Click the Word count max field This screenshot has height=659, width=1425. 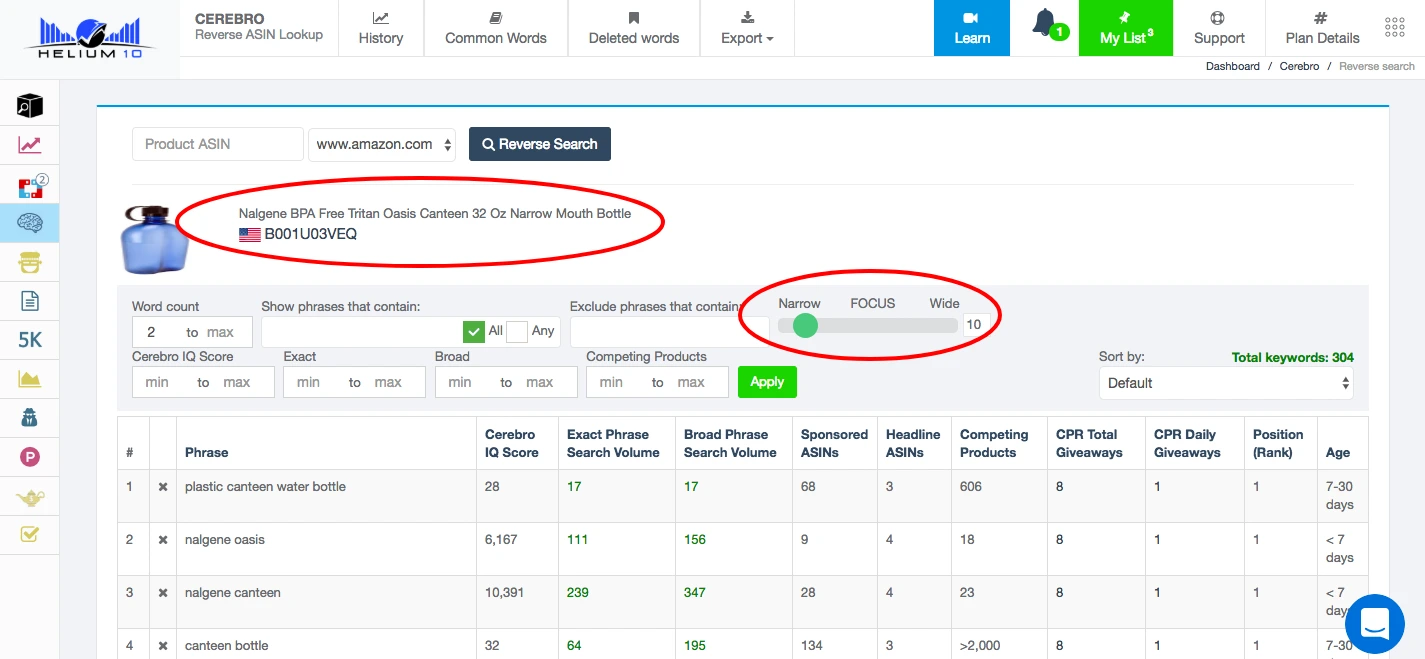click(227, 332)
